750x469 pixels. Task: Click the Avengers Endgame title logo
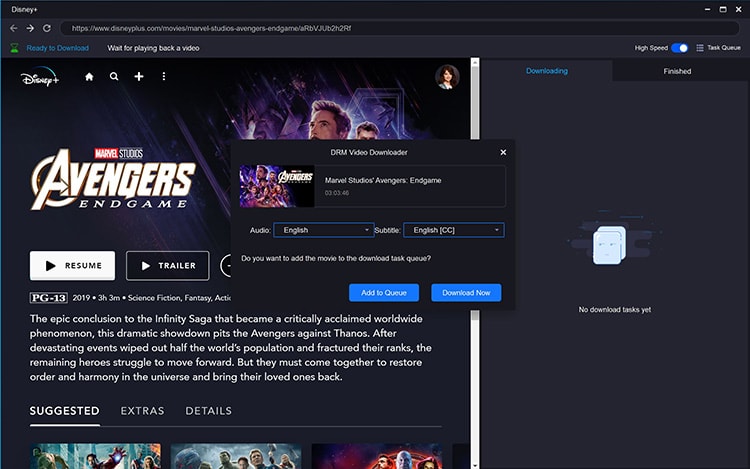(x=113, y=179)
